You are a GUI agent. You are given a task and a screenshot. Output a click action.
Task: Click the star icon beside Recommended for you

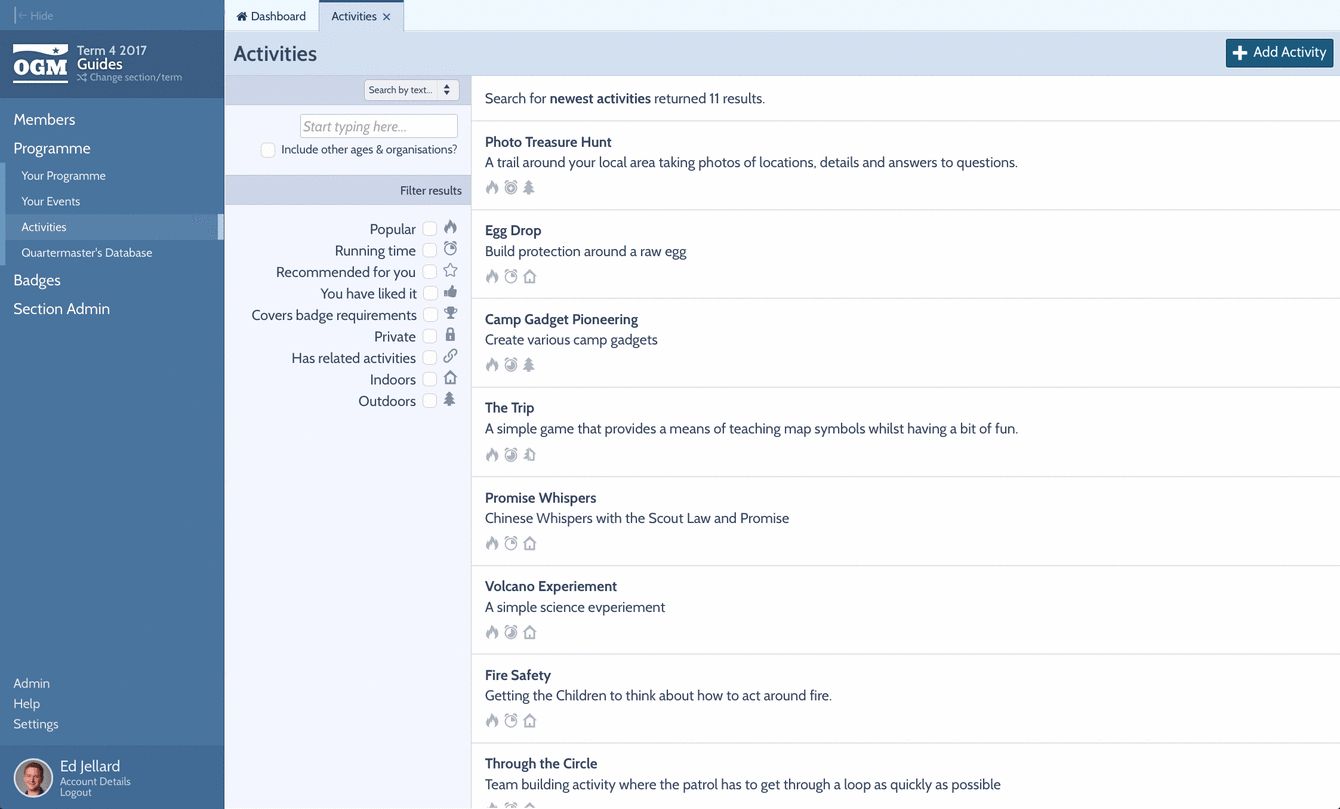pos(450,271)
